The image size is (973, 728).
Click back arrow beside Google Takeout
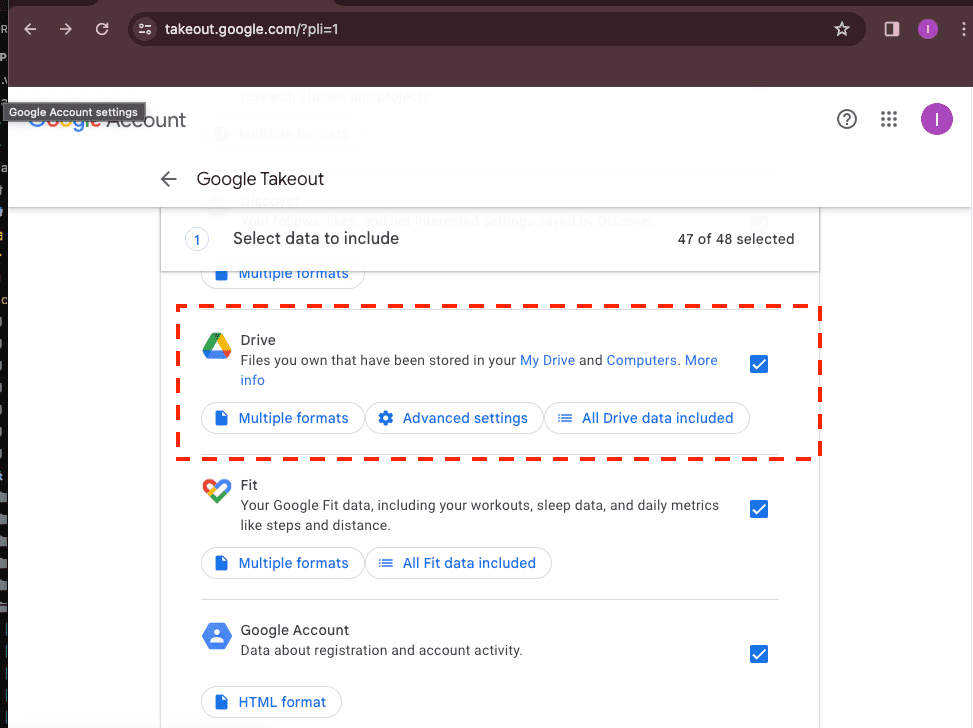169,179
